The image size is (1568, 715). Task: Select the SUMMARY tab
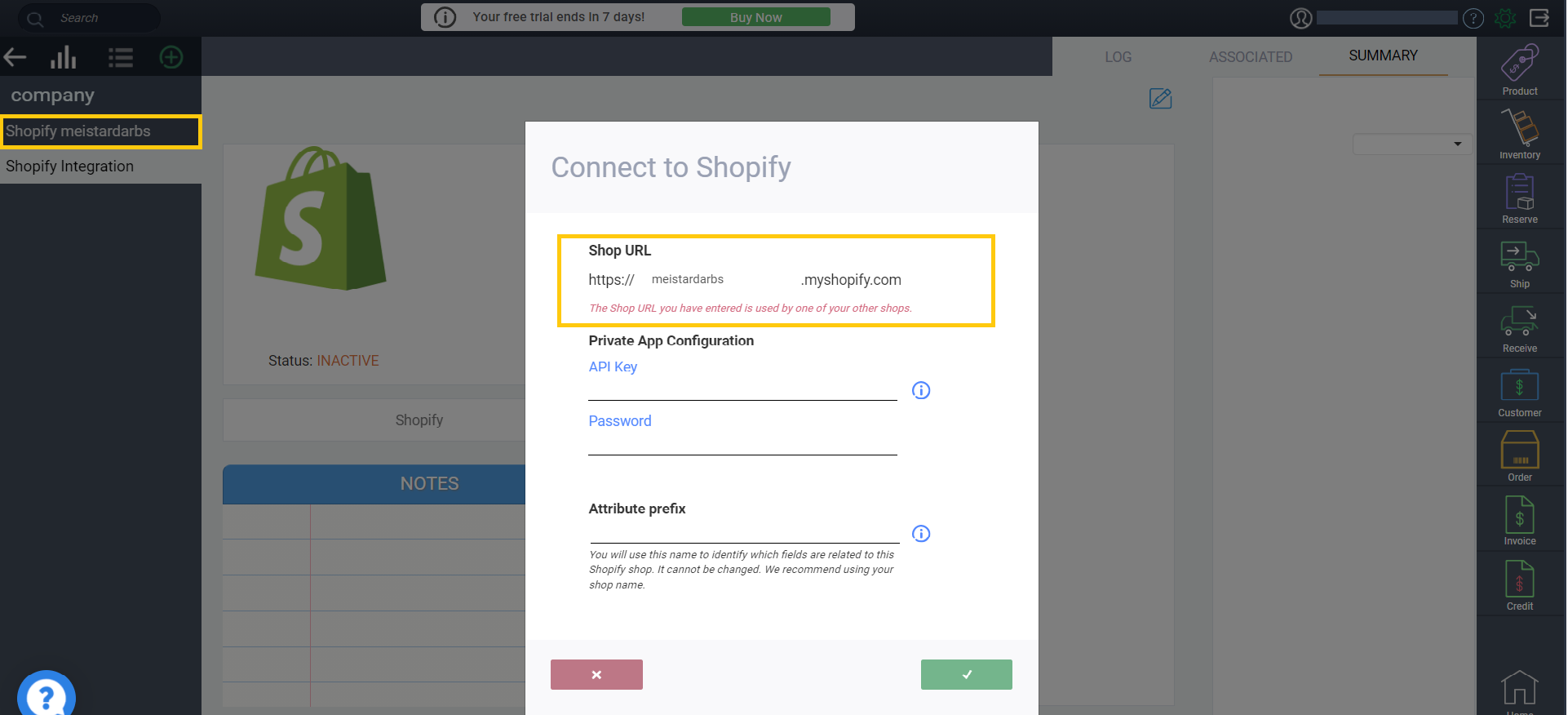point(1383,56)
